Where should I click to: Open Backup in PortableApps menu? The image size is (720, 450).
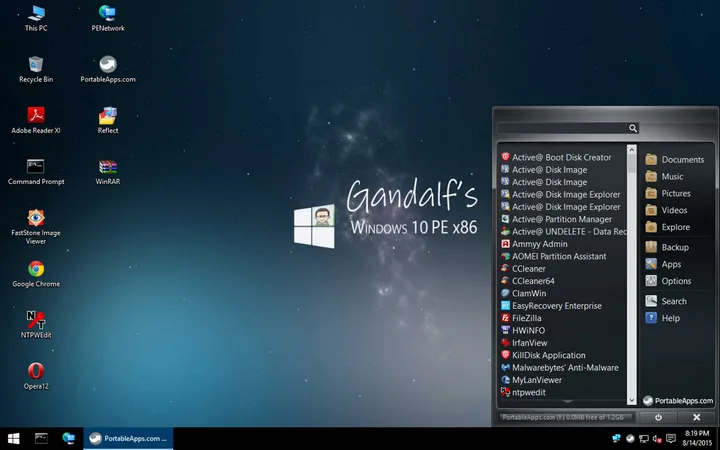pos(667,247)
